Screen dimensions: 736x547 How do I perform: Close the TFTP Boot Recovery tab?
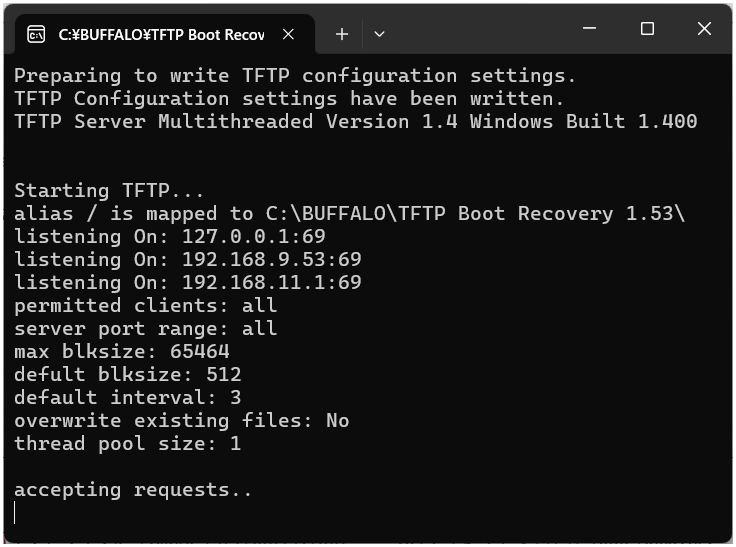[288, 34]
